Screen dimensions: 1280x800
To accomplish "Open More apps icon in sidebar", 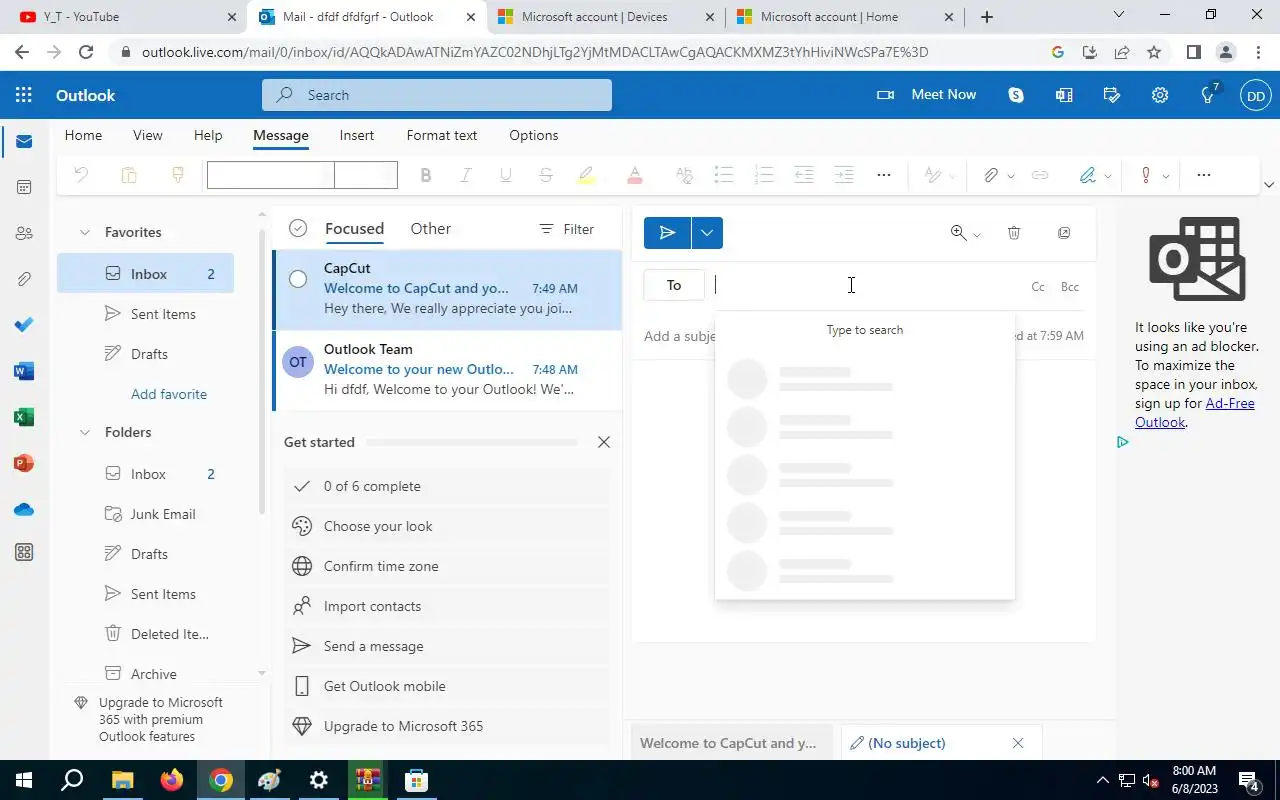I will [x=24, y=552].
